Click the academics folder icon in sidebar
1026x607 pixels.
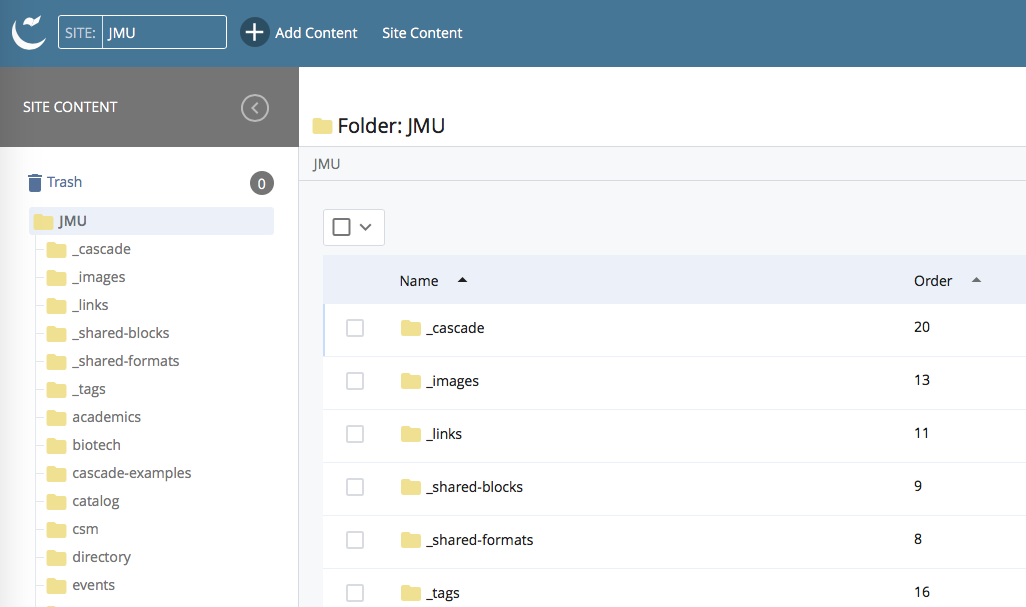[56, 417]
